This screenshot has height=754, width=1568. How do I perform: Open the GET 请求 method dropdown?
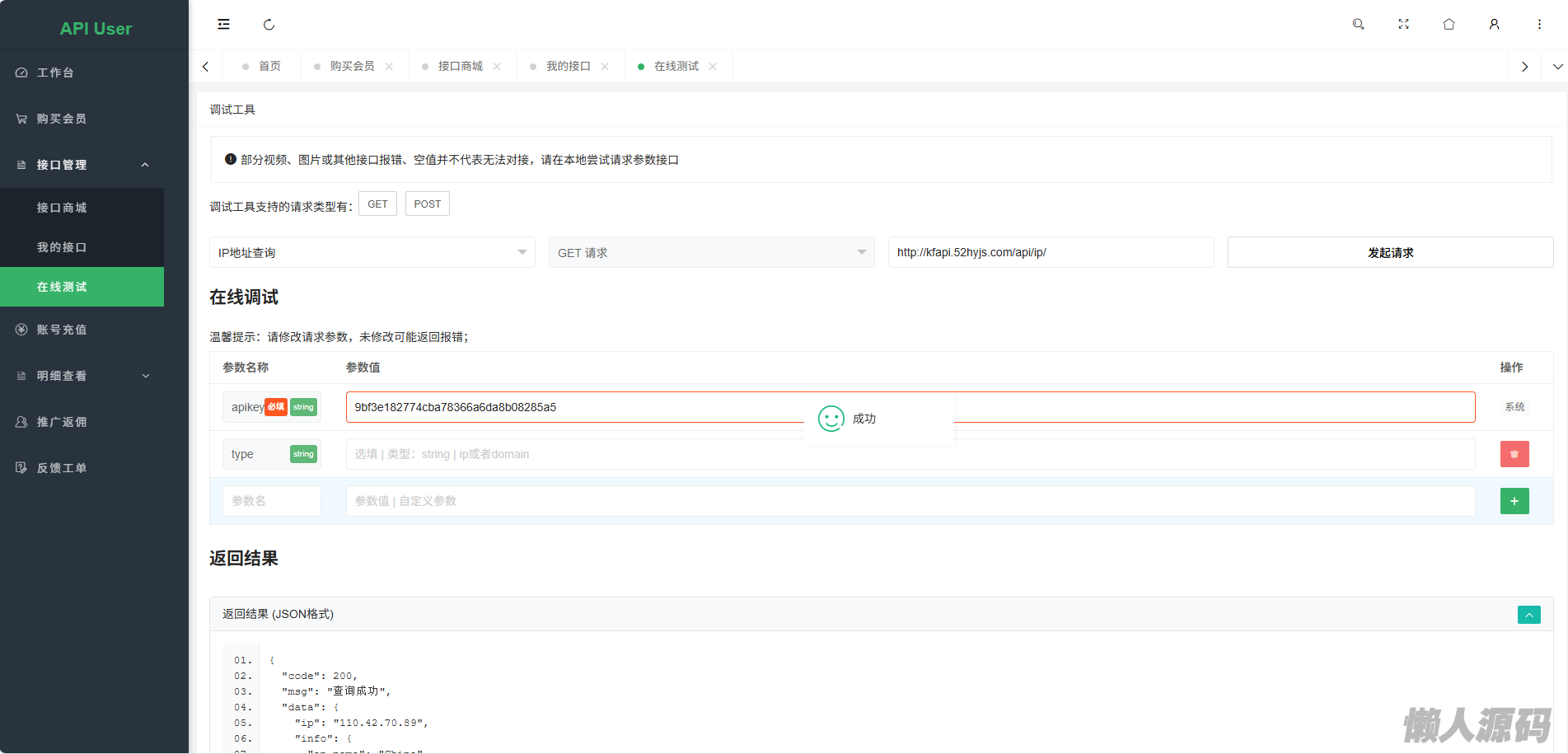point(711,252)
